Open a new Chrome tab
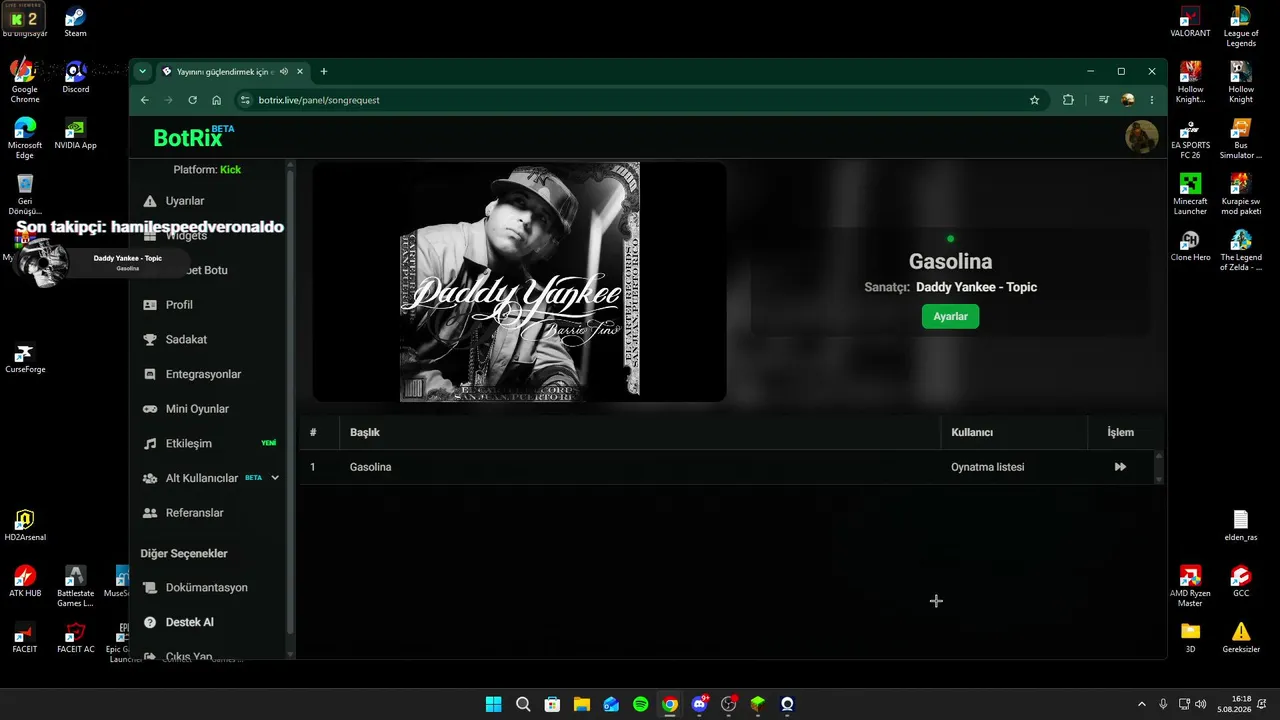Image resolution: width=1280 pixels, height=720 pixels. pos(323,71)
